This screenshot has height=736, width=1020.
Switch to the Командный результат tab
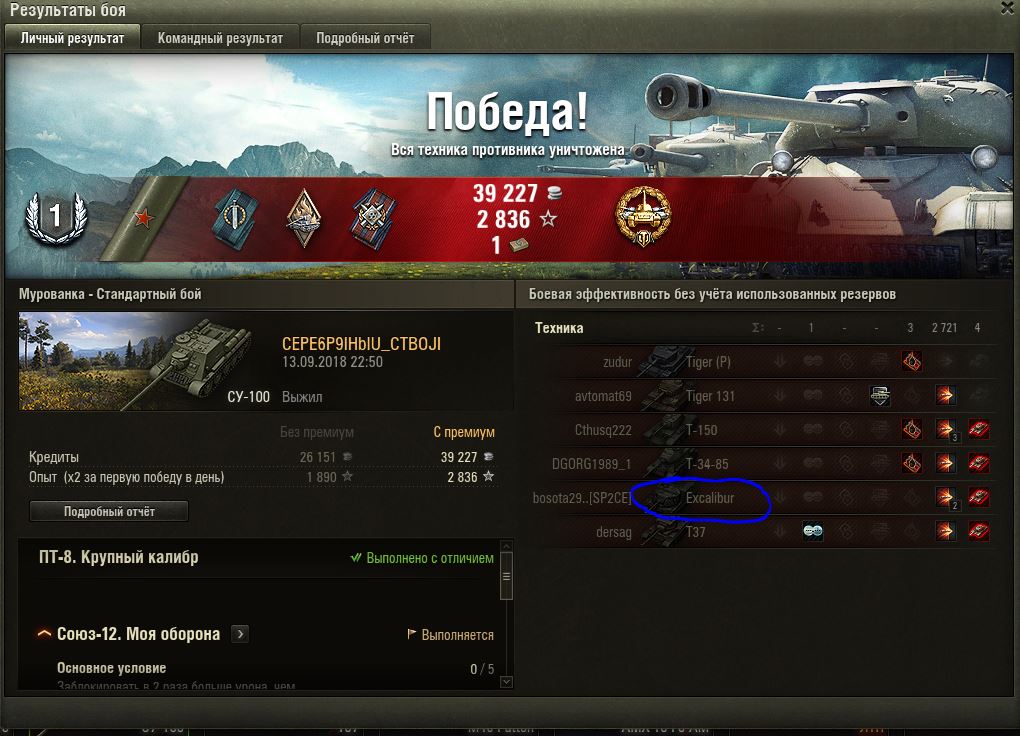pos(220,38)
